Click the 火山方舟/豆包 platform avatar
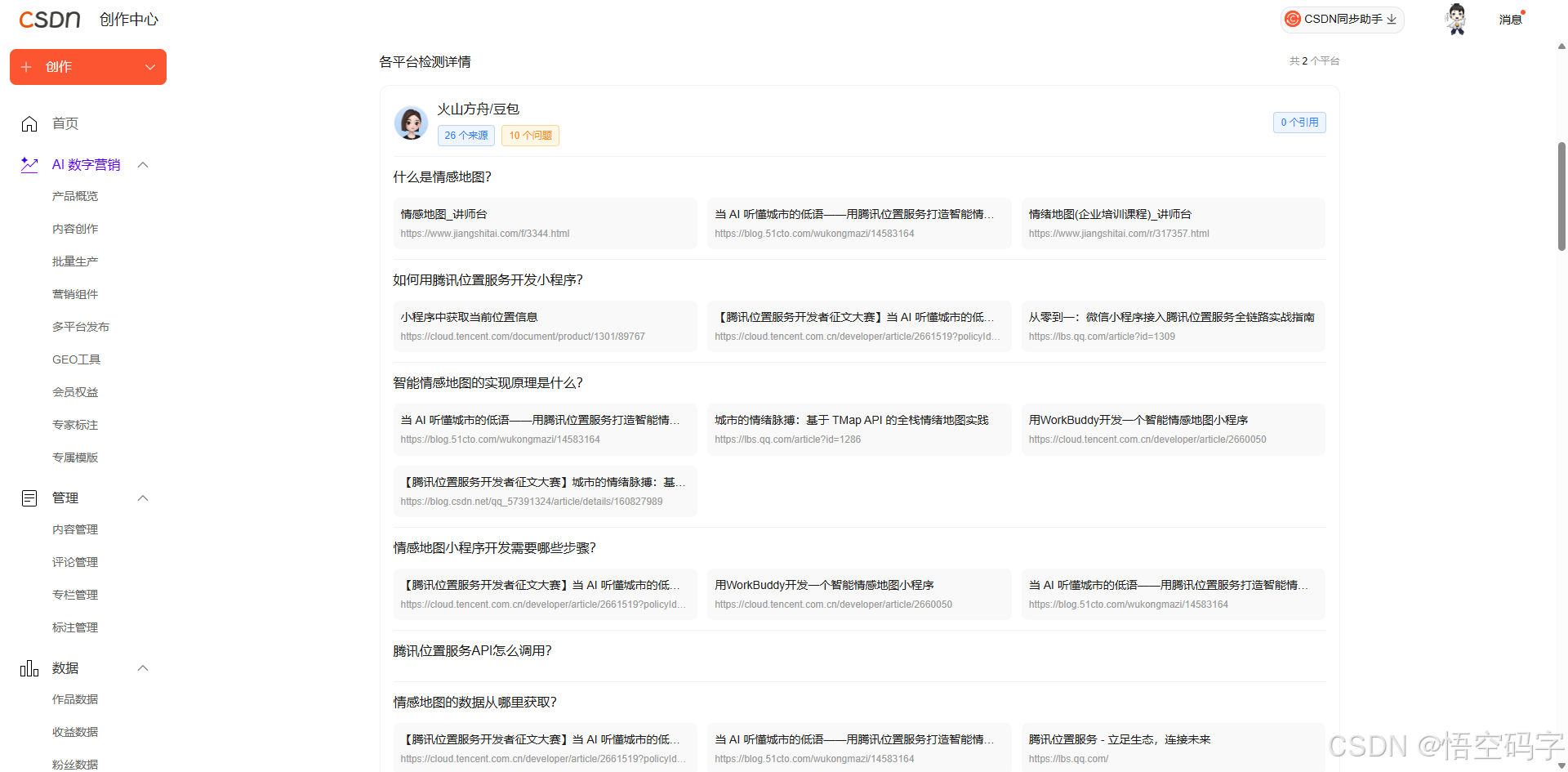Viewport: 1568px width, 772px height. tap(411, 123)
